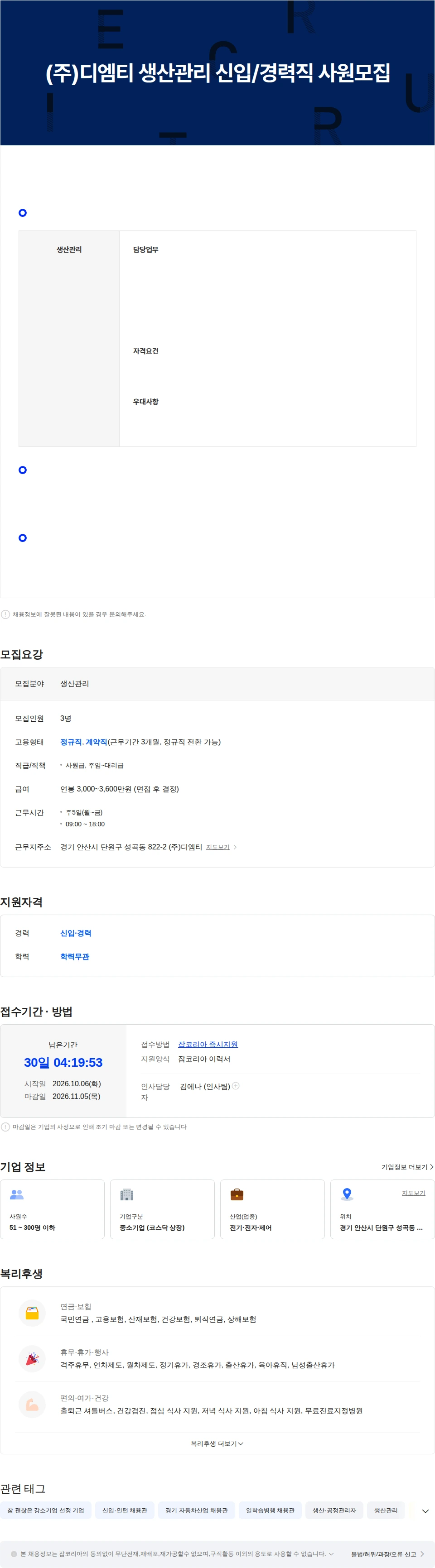
Task: Open 지도보기 next to the work address
Action: tap(217, 847)
